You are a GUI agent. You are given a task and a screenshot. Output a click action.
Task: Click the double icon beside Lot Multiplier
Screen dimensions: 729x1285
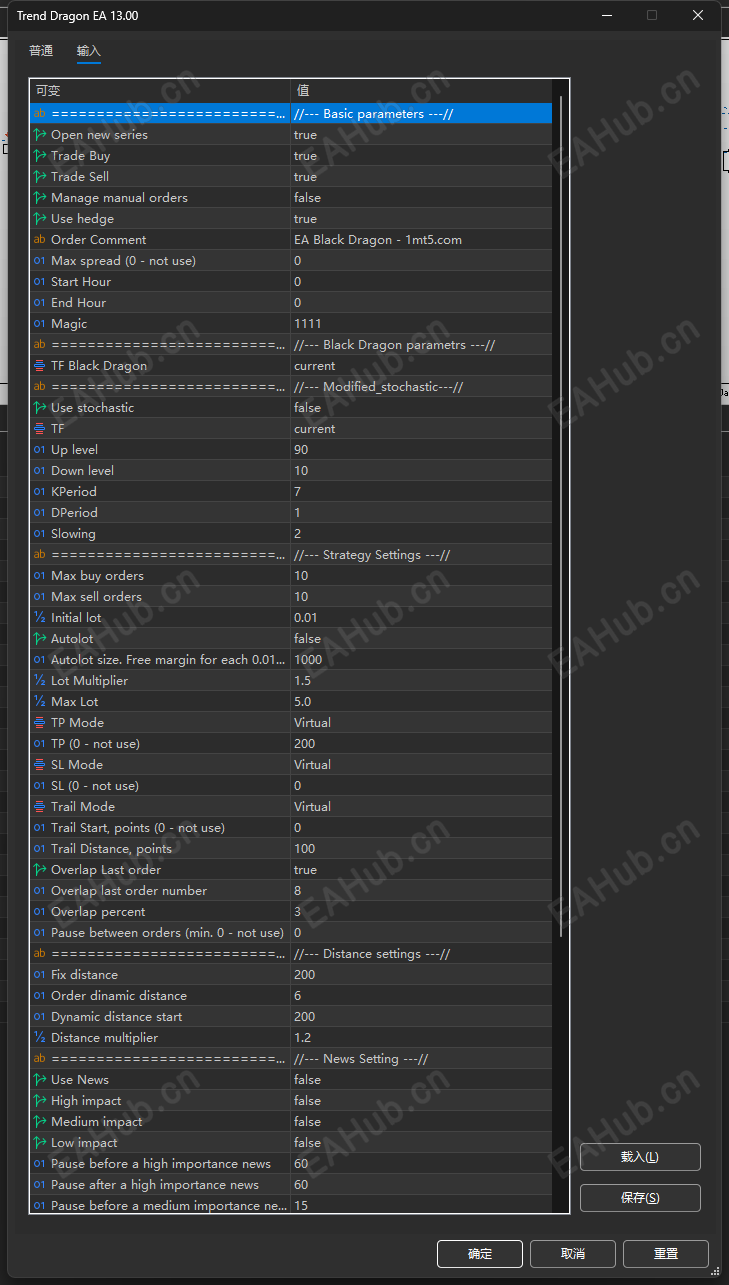pos(40,681)
